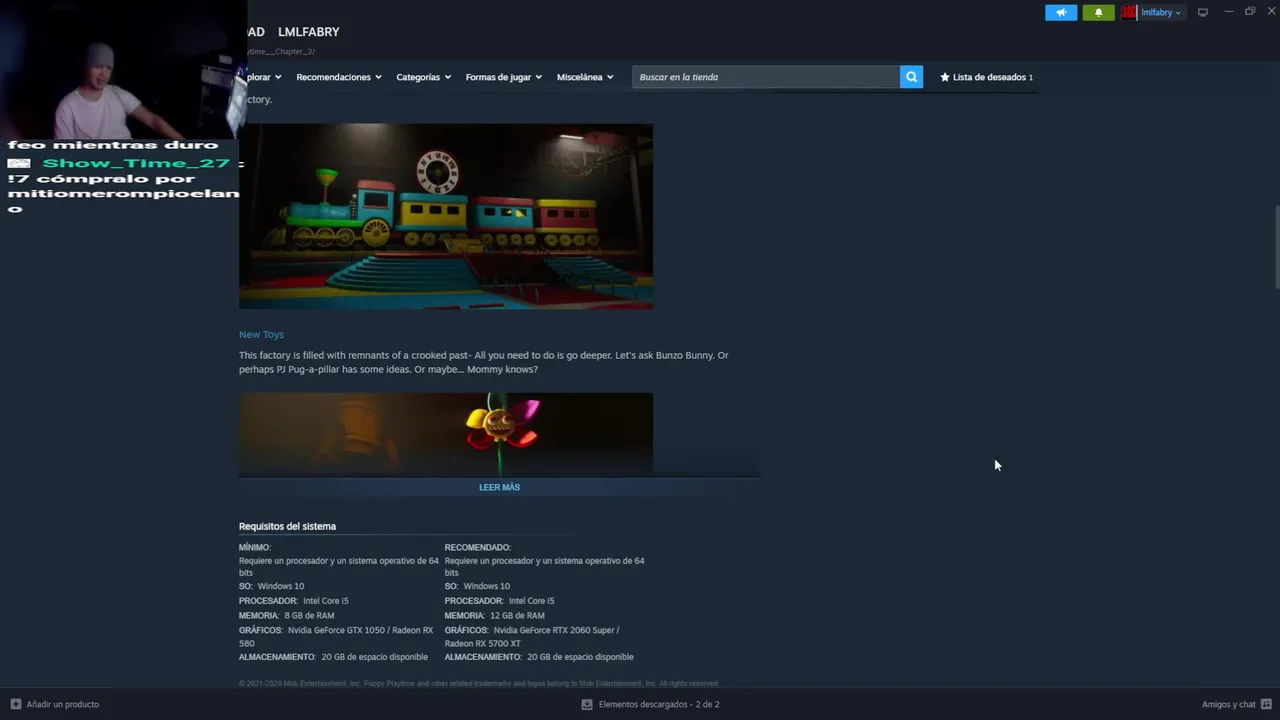The image size is (1280, 720).
Task: Expand the Categorías menu
Action: point(423,77)
